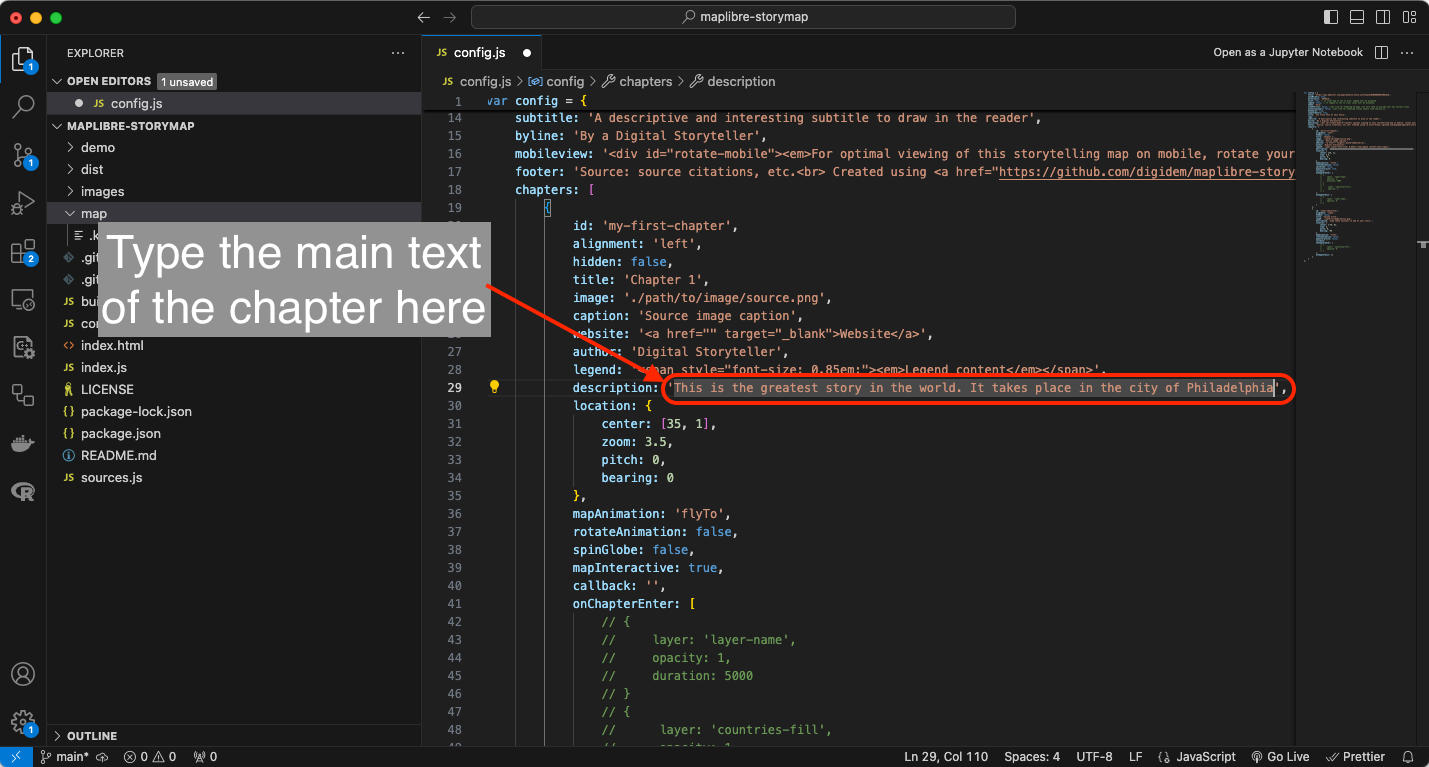
Task: Click Go Live in status bar
Action: click(1280, 757)
